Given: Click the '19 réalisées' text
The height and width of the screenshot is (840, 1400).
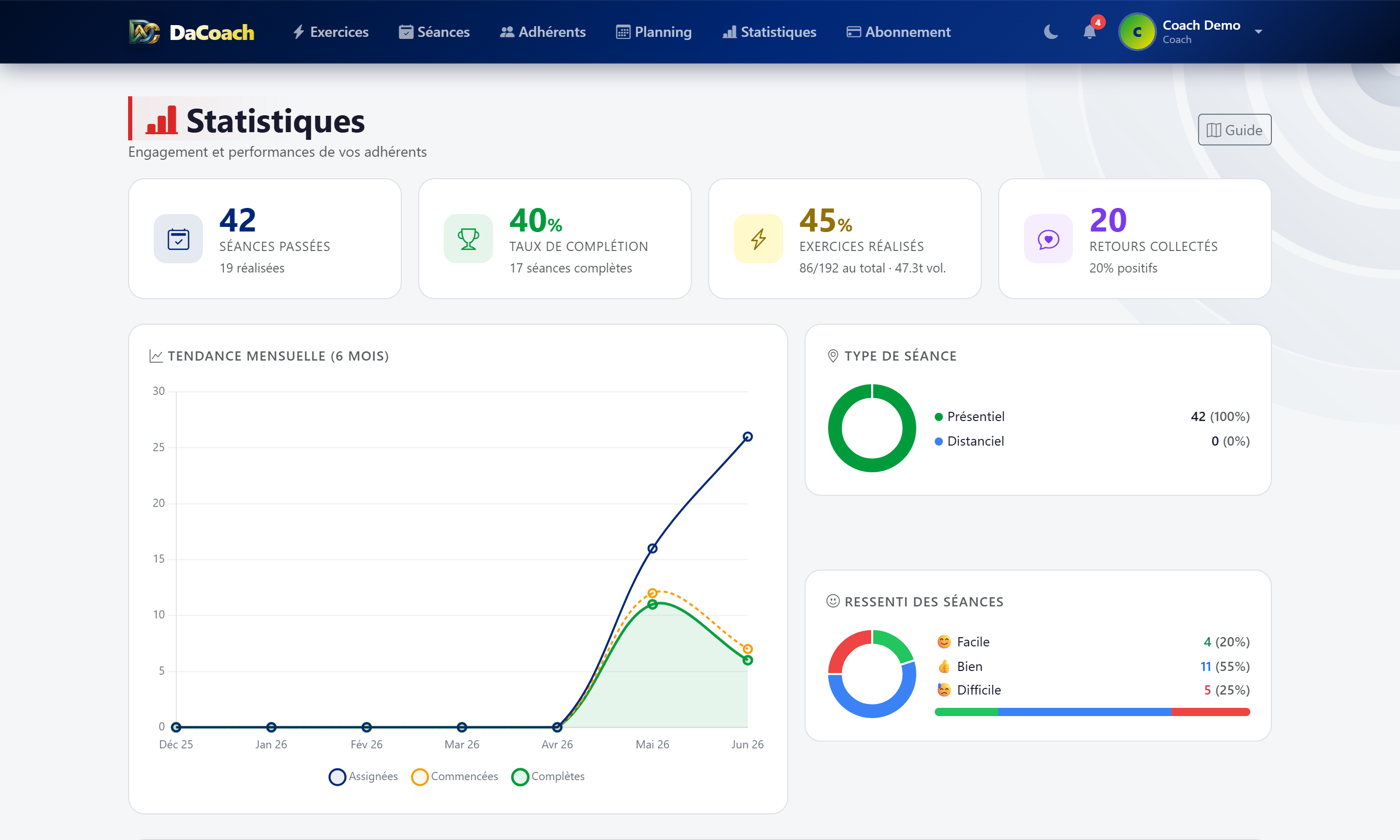Looking at the screenshot, I should [252, 268].
